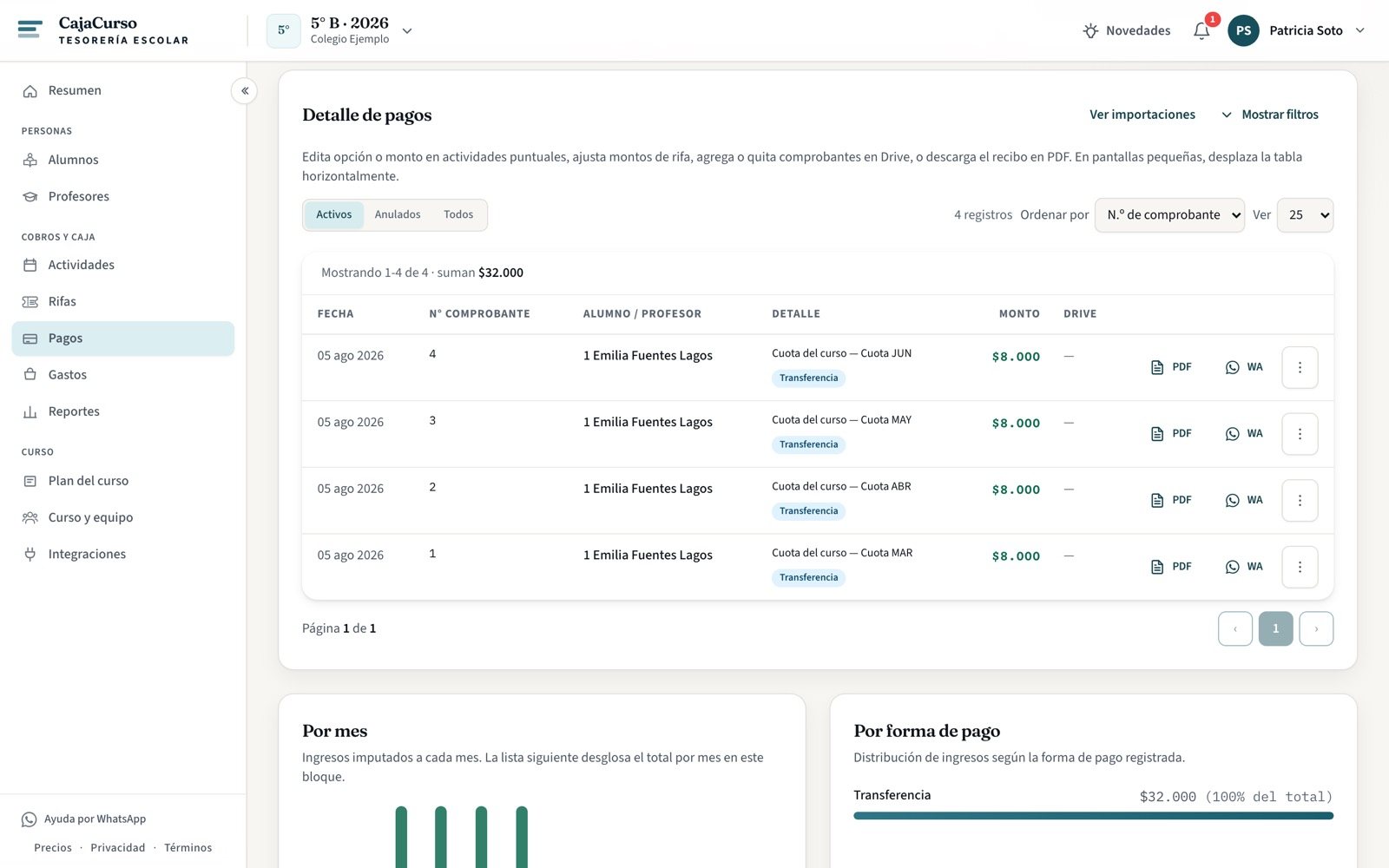Download PDF receipt for Cuota MAY

point(1170,434)
